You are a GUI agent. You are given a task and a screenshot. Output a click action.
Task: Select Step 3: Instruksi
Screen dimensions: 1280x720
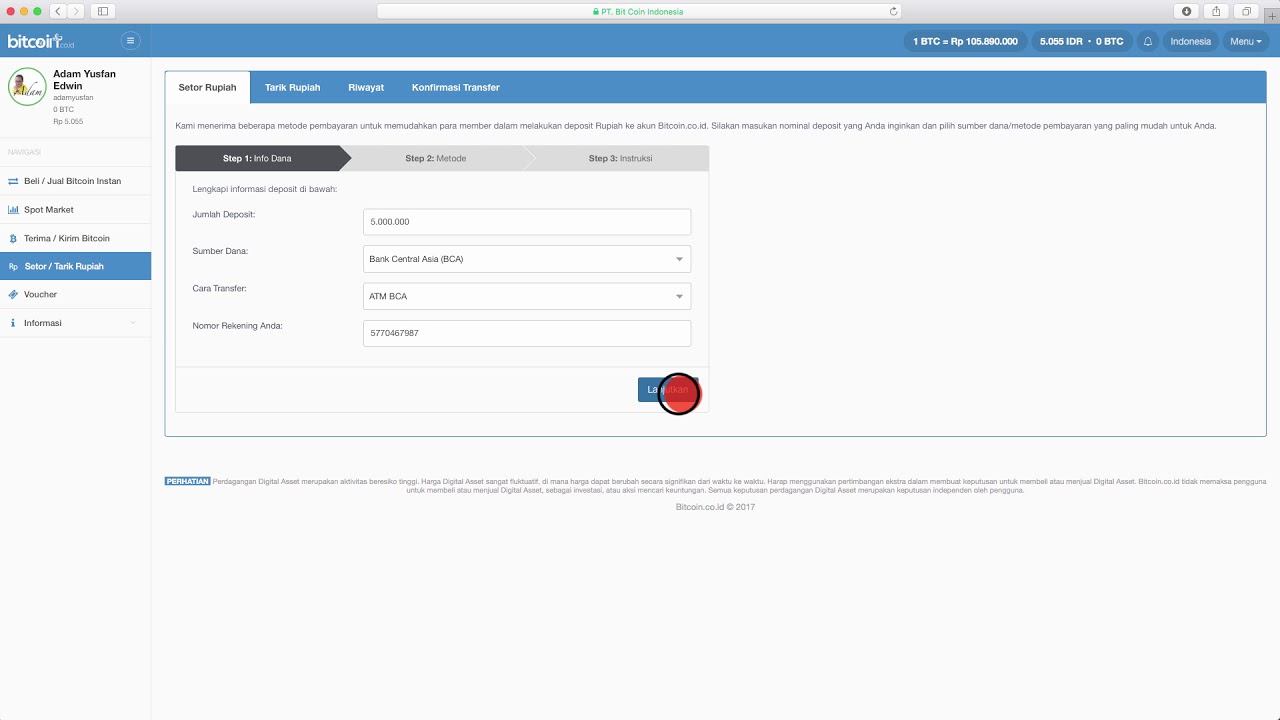pos(620,158)
